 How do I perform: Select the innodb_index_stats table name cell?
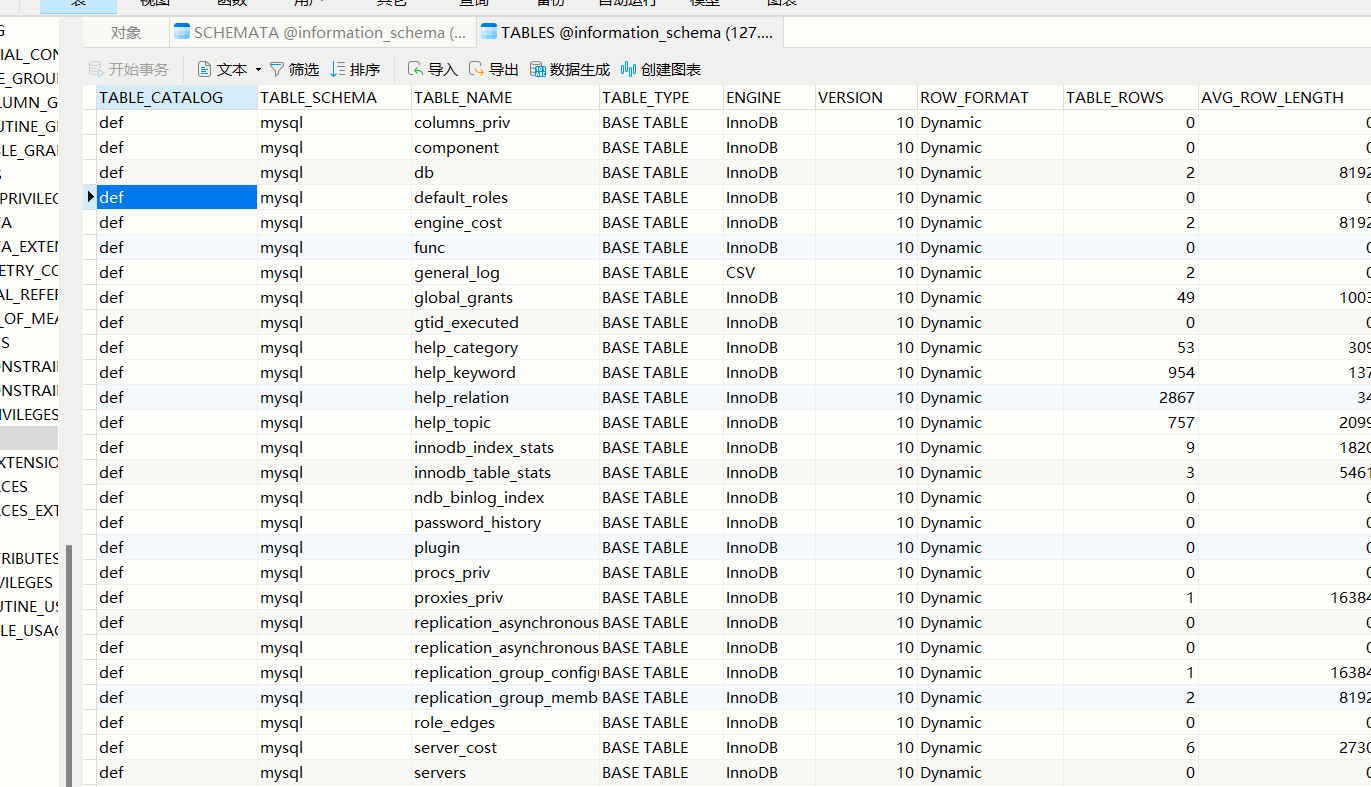484,447
